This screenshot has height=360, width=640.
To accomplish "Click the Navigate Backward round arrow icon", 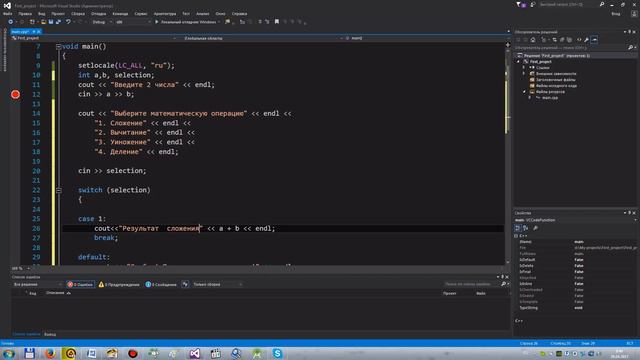I will (11, 22).
